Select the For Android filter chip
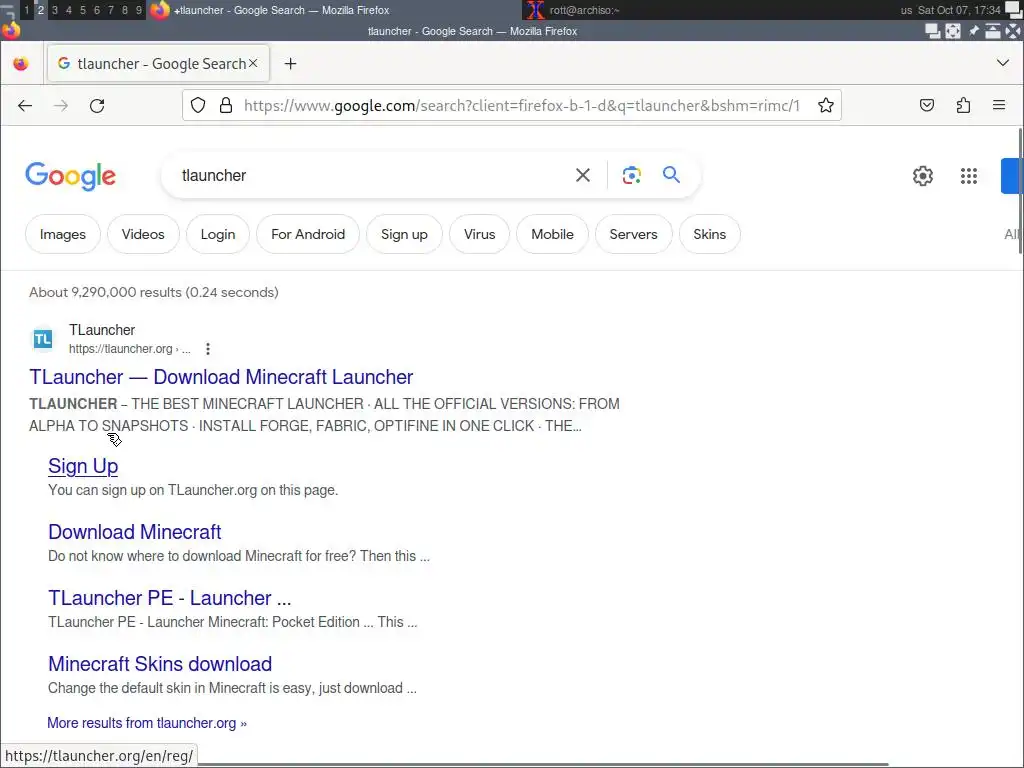The height and width of the screenshot is (768, 1024). tap(308, 234)
